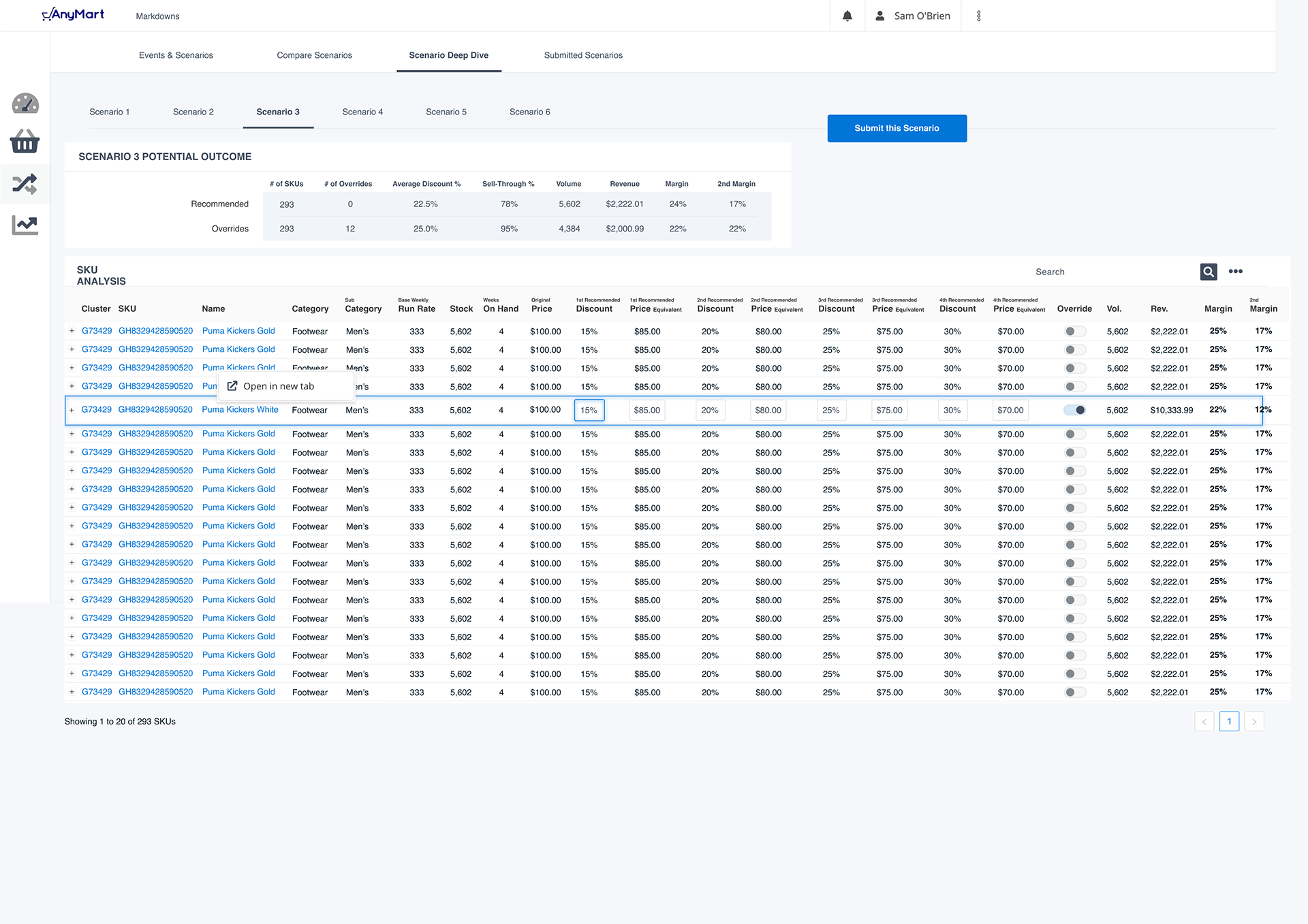The width and height of the screenshot is (1308, 924).
Task: Expand the Puma Kickers White row
Action: [x=72, y=410]
